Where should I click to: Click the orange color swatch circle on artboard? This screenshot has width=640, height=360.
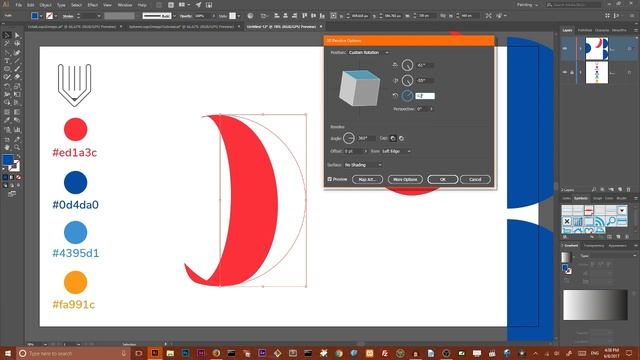coord(76,282)
